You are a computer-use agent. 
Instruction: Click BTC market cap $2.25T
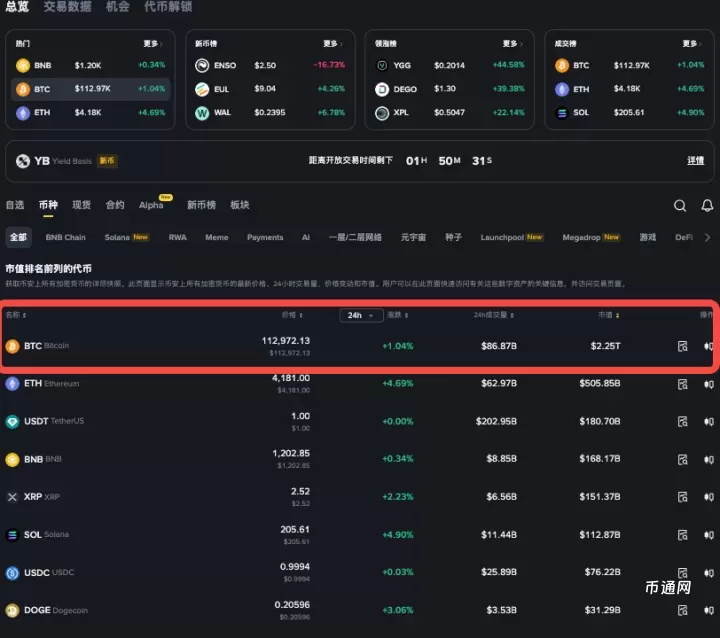pos(605,346)
